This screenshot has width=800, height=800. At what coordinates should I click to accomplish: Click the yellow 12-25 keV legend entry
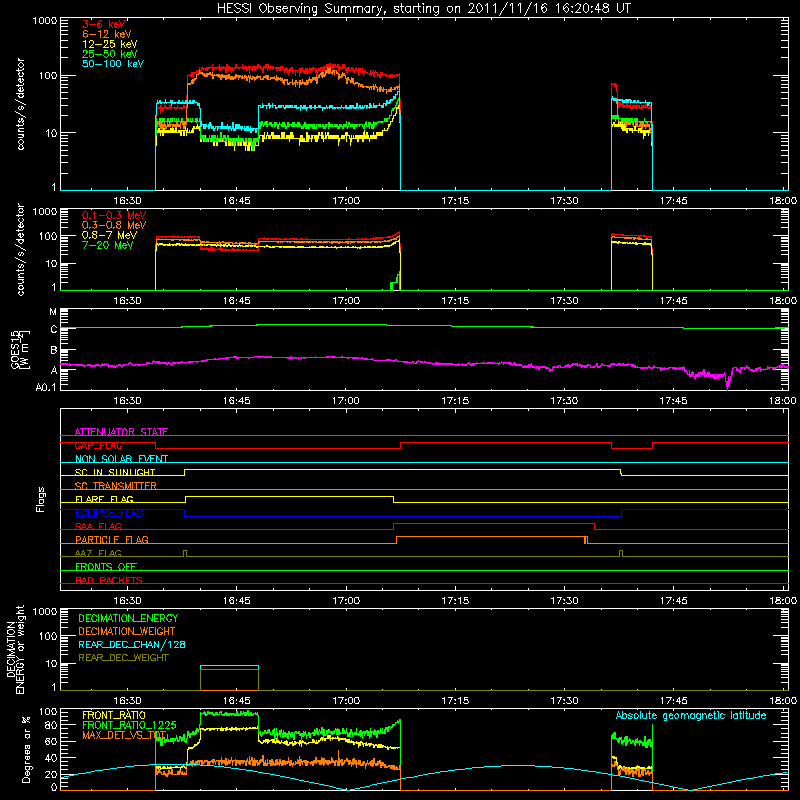tap(110, 44)
